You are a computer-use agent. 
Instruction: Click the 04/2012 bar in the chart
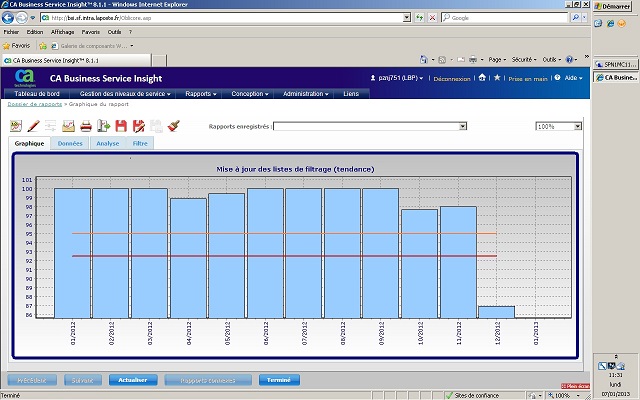coord(189,258)
